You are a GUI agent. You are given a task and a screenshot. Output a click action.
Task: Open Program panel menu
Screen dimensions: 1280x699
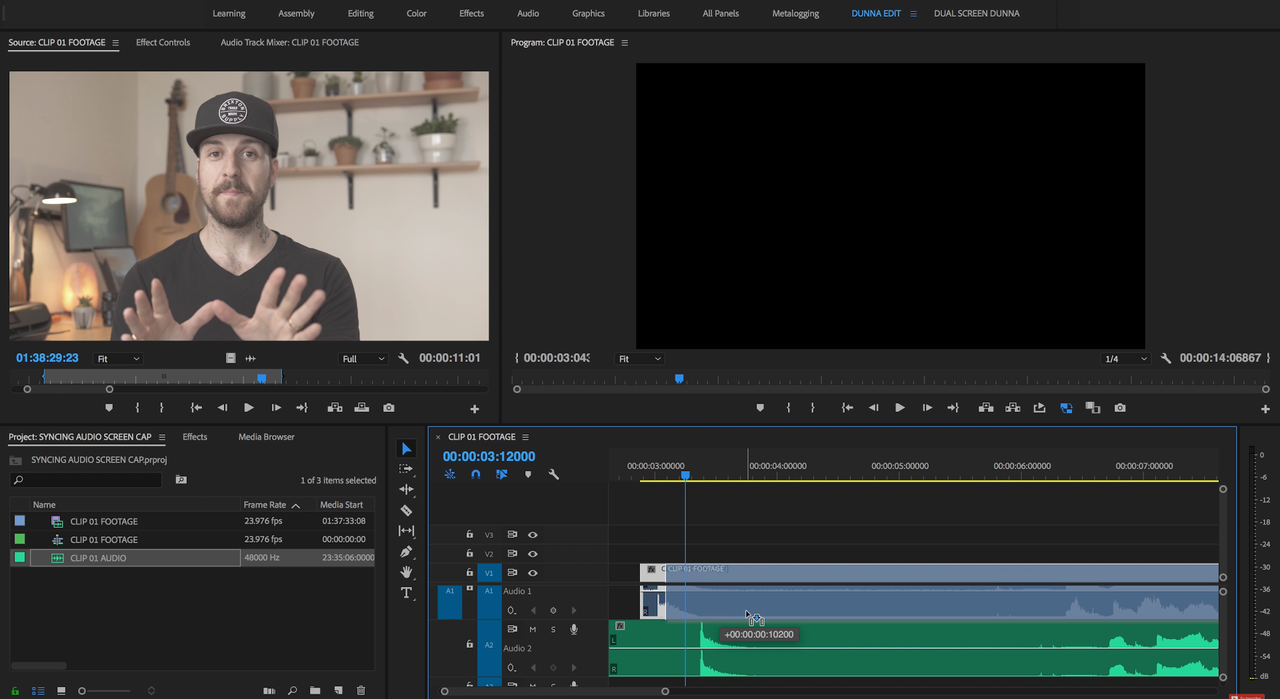click(x=625, y=43)
